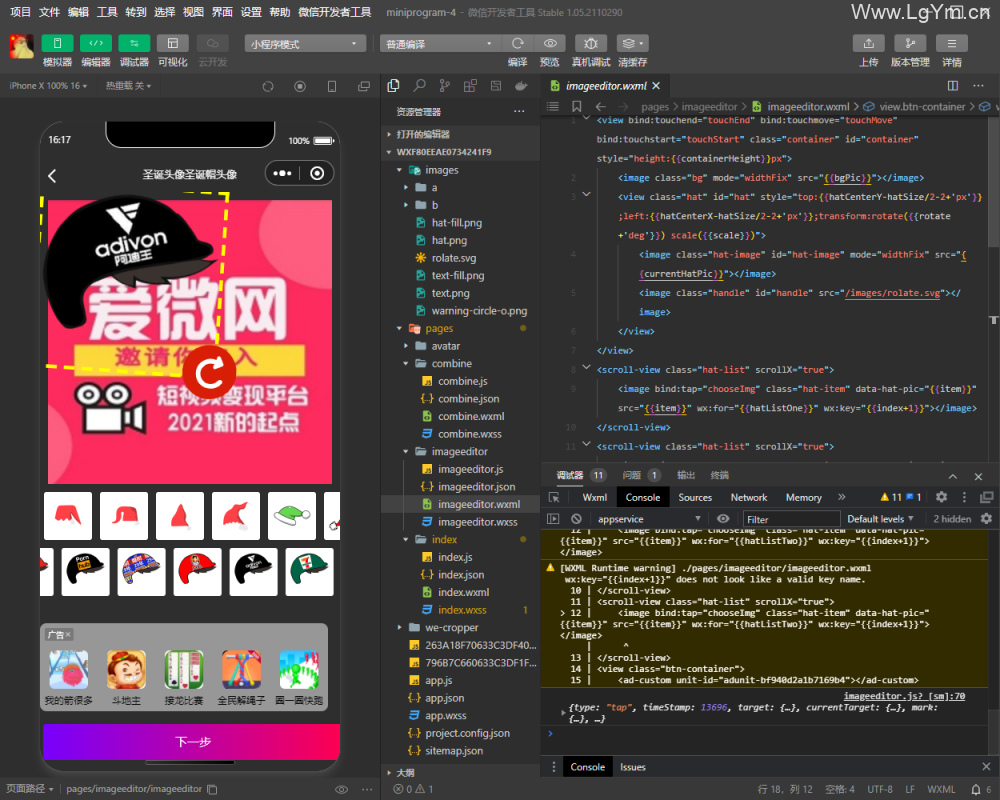Open index.wxss file

point(462,610)
